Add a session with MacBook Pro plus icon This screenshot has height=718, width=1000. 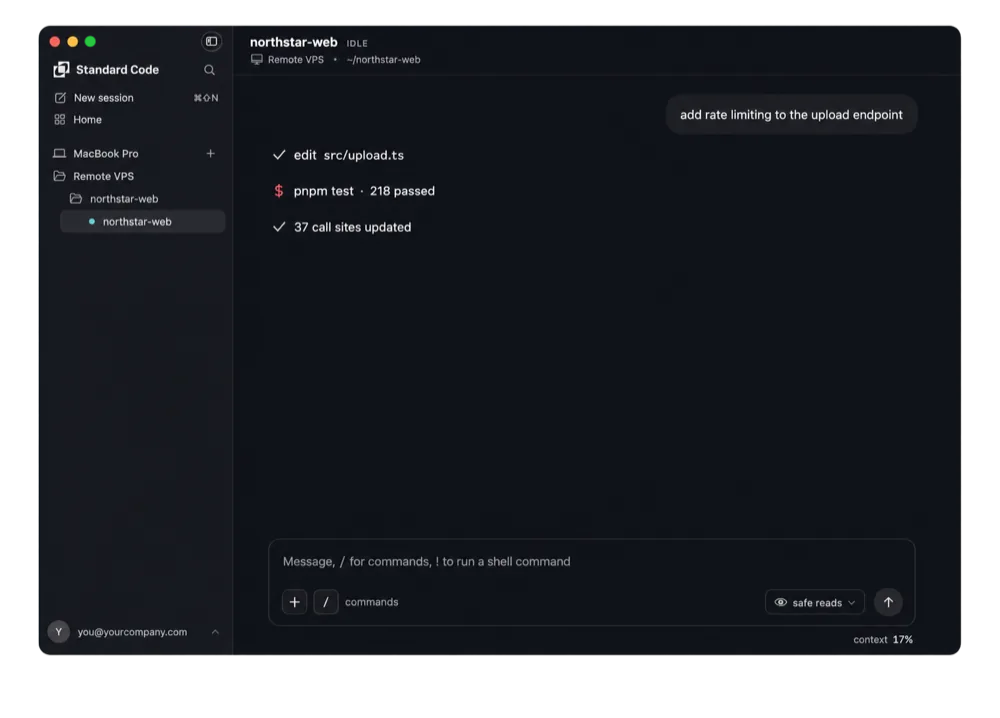click(x=210, y=153)
